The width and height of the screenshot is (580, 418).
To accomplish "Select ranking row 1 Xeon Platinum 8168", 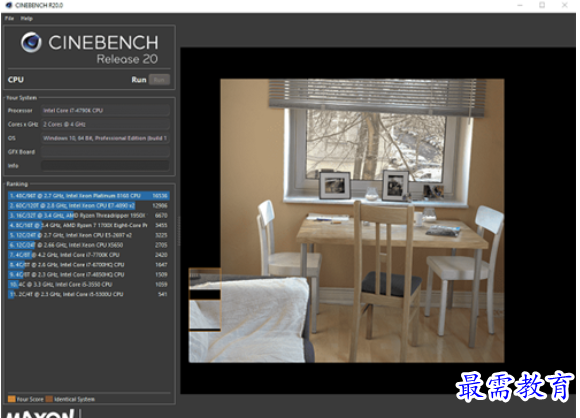I will pyautogui.click(x=89, y=195).
